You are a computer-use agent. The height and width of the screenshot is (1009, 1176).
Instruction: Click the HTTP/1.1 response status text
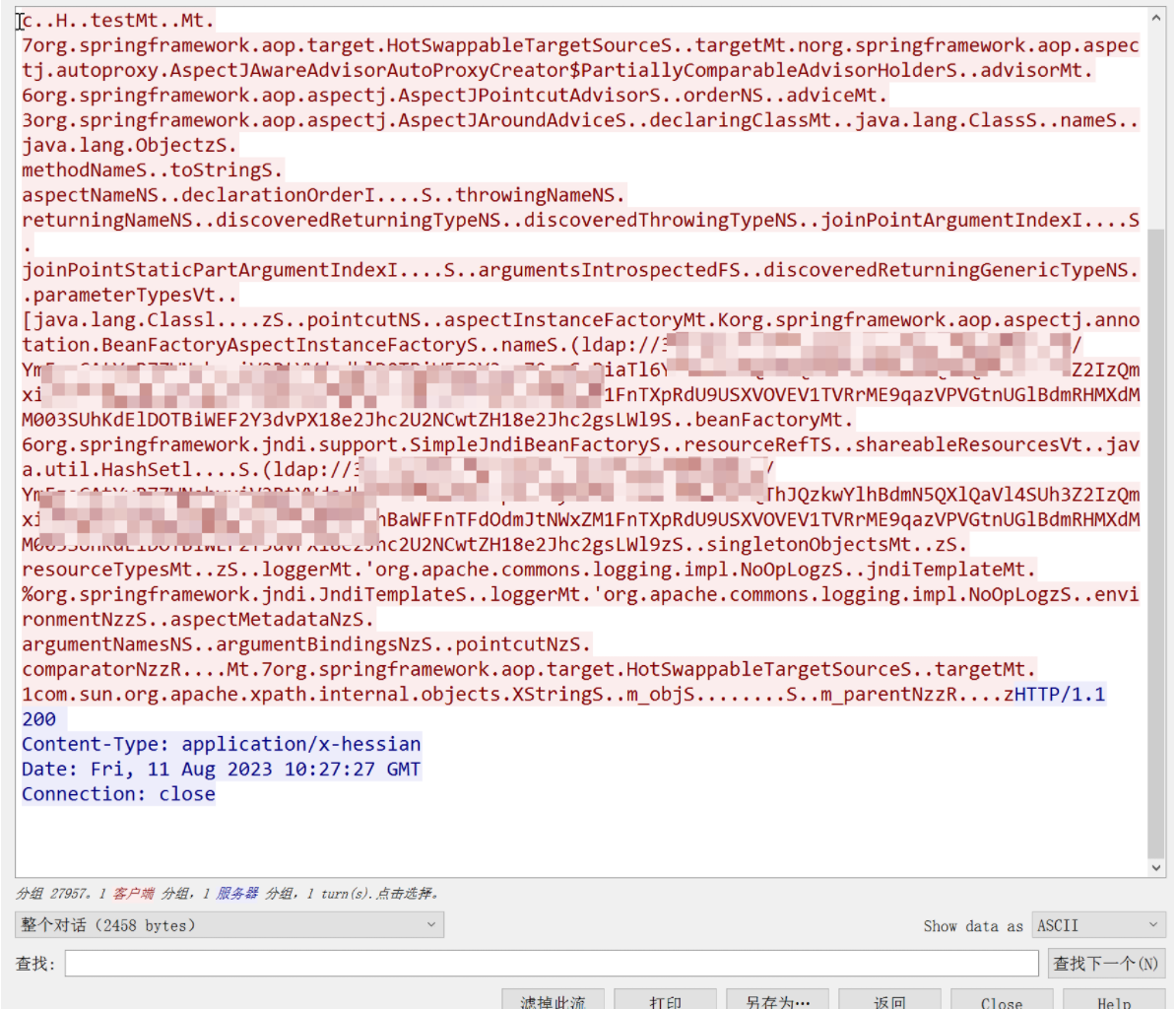pos(1060,695)
